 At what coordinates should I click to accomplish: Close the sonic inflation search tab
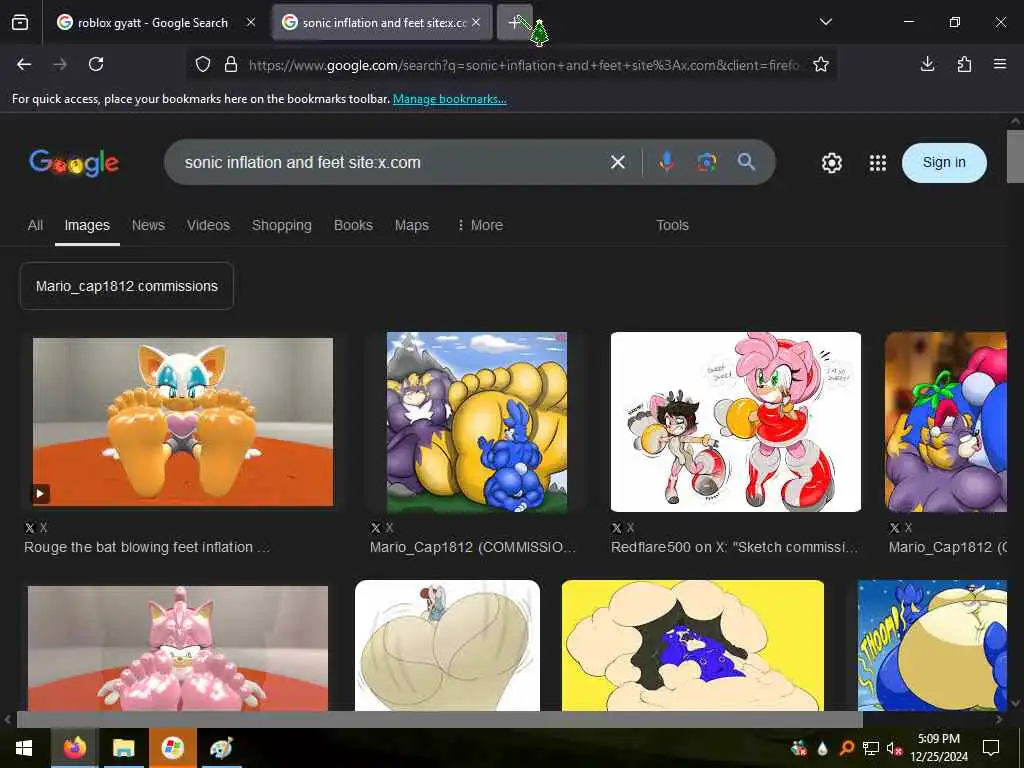[x=476, y=22]
